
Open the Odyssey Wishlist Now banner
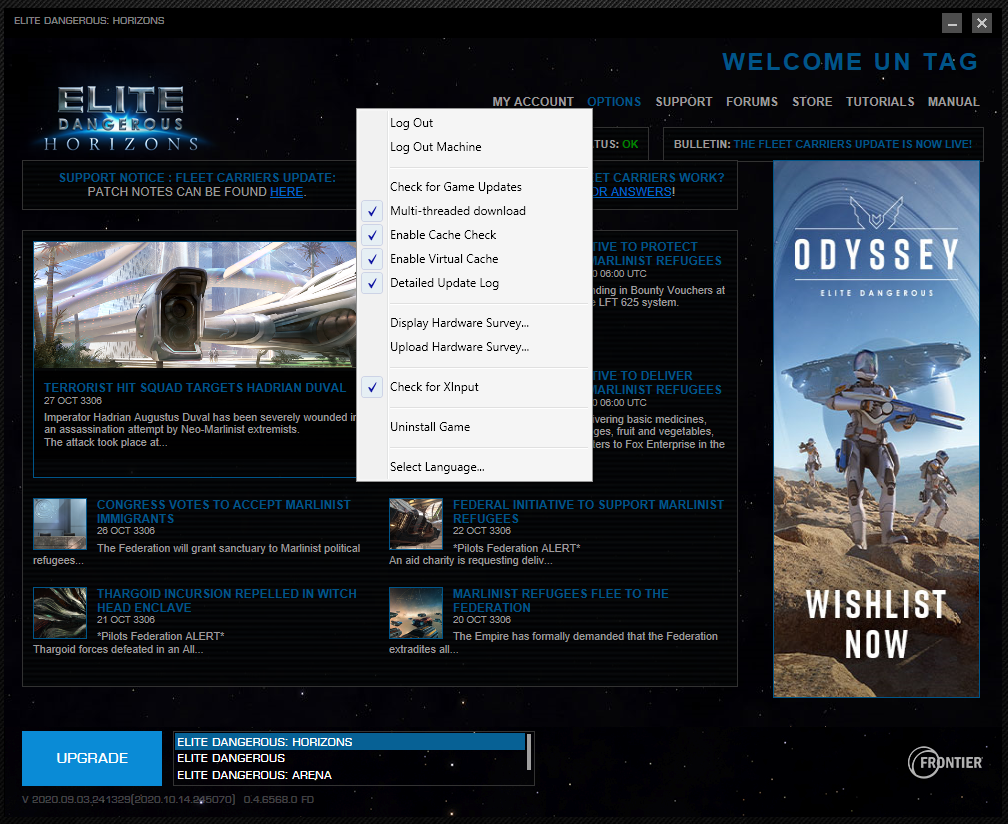[876, 429]
